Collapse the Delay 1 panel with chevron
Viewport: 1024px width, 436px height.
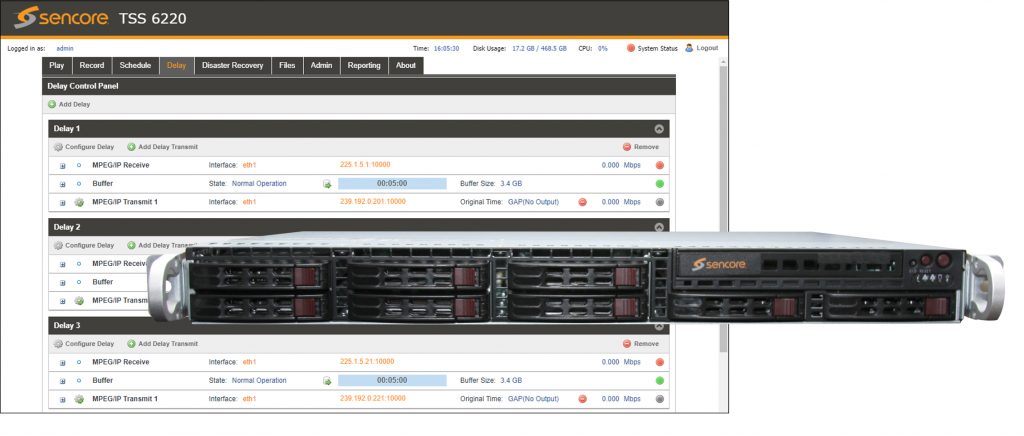(x=659, y=129)
